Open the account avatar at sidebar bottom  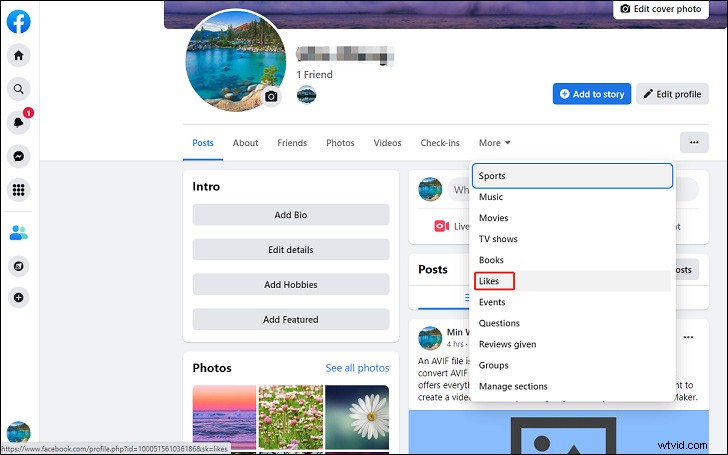tap(19, 432)
